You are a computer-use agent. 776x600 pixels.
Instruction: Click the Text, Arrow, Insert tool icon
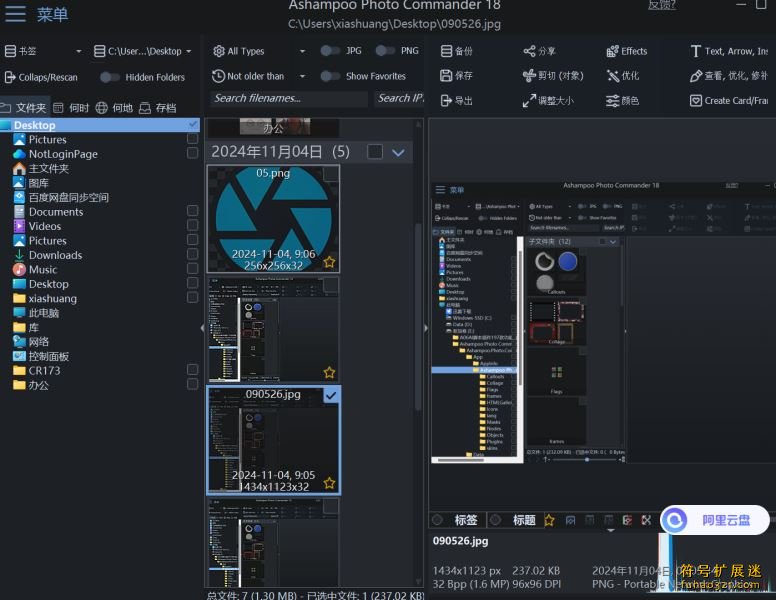pos(696,51)
